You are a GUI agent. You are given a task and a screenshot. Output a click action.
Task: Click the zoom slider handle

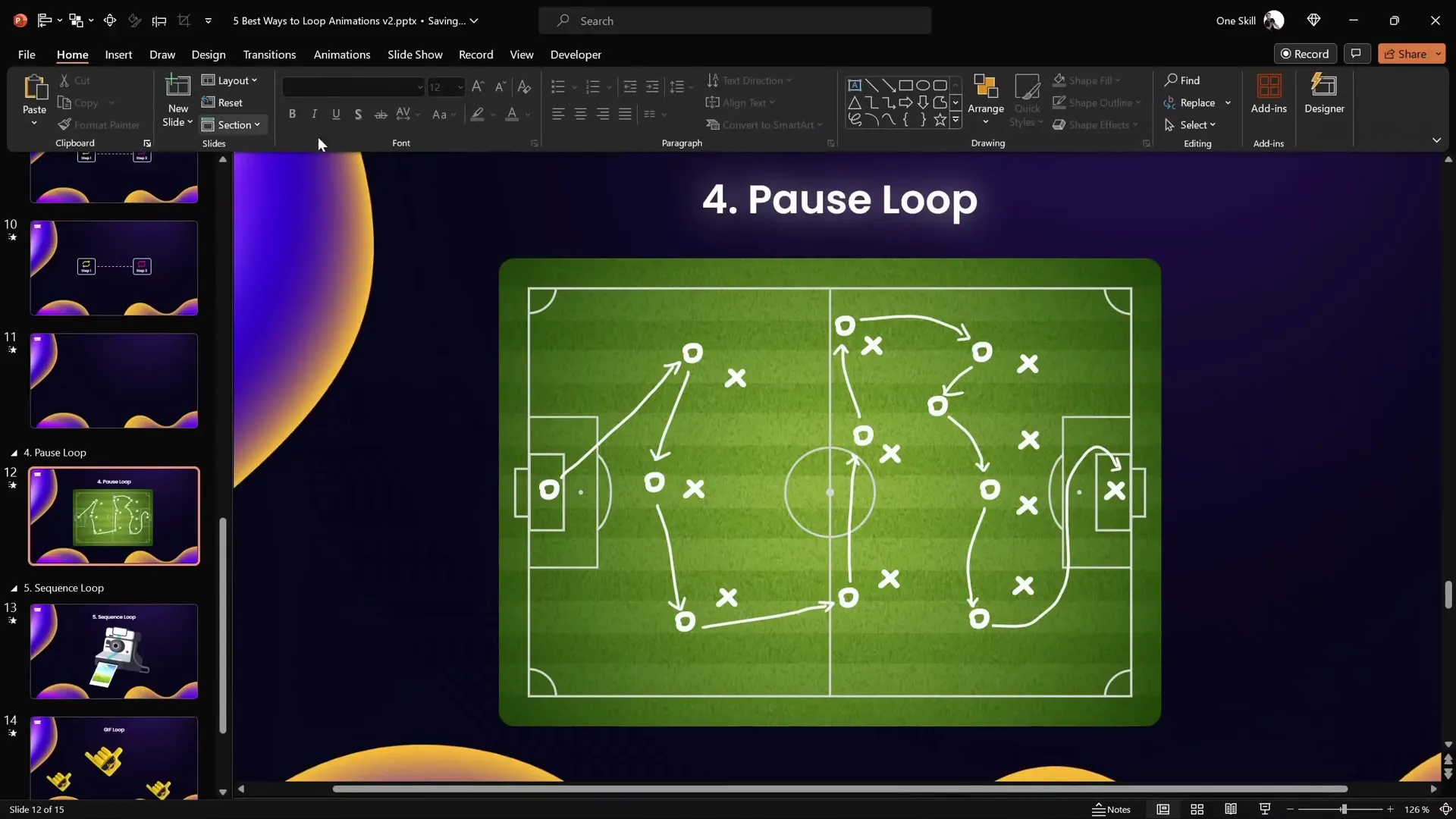(x=1343, y=809)
